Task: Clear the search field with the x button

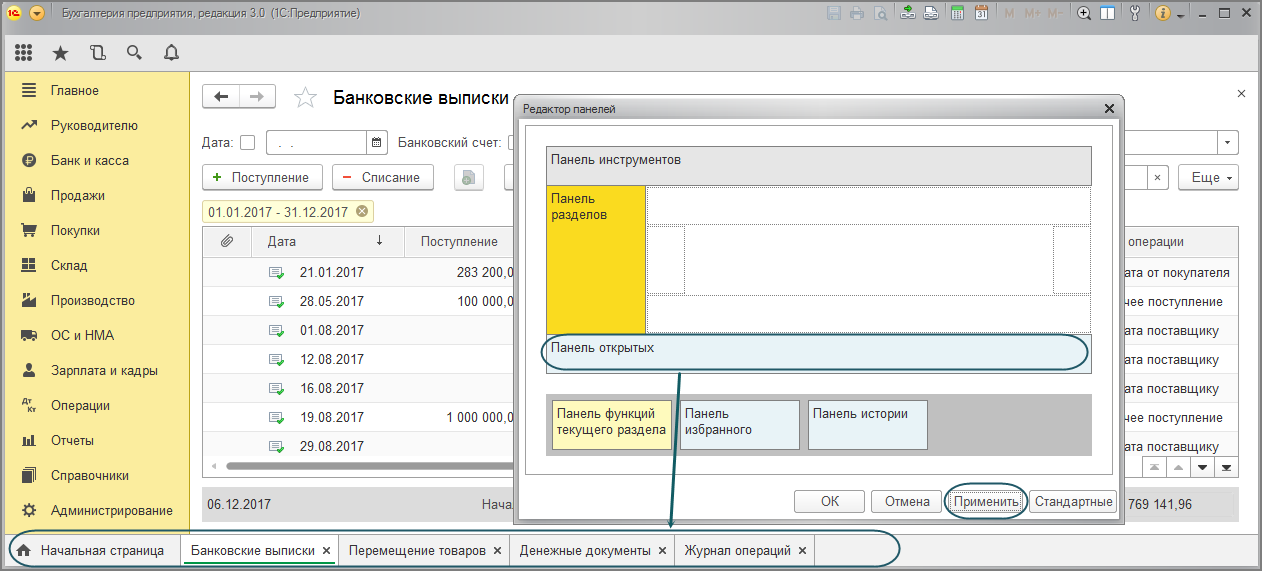Action: point(1157,177)
